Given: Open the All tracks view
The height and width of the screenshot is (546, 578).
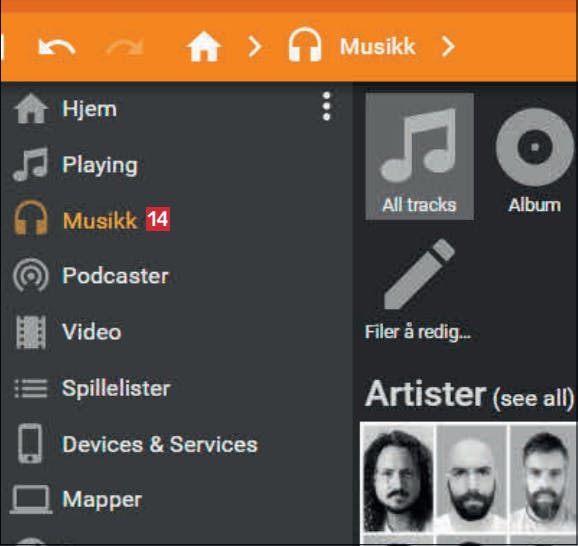Looking at the screenshot, I should pos(419,156).
